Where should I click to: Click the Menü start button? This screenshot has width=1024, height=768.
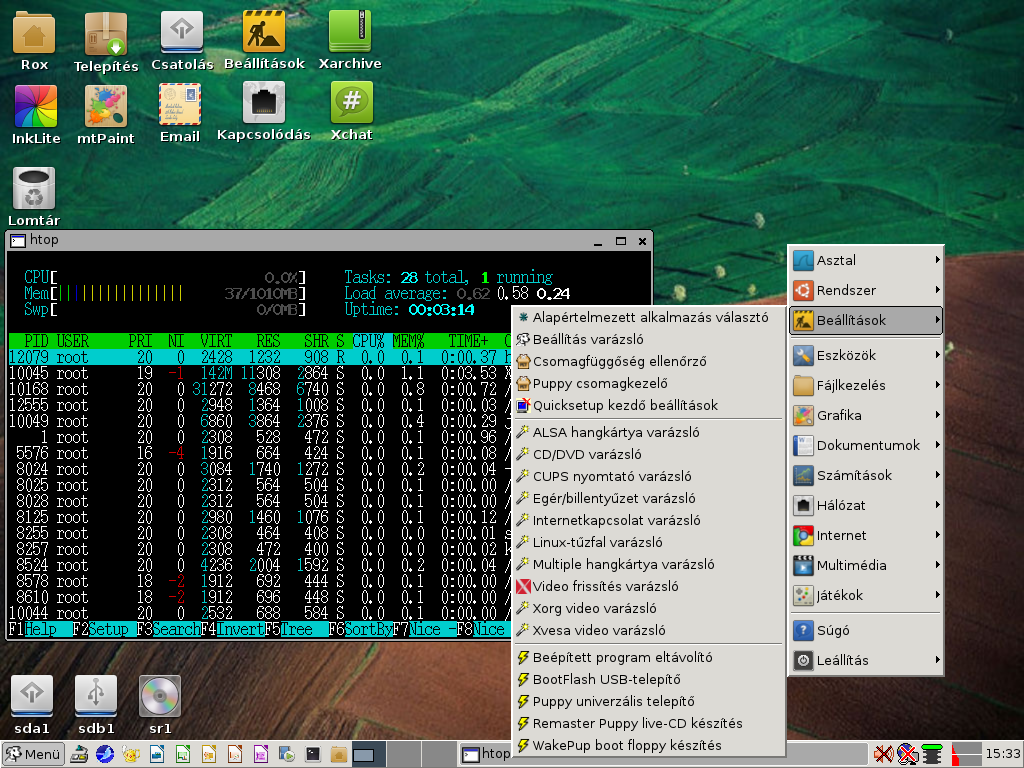click(34, 754)
